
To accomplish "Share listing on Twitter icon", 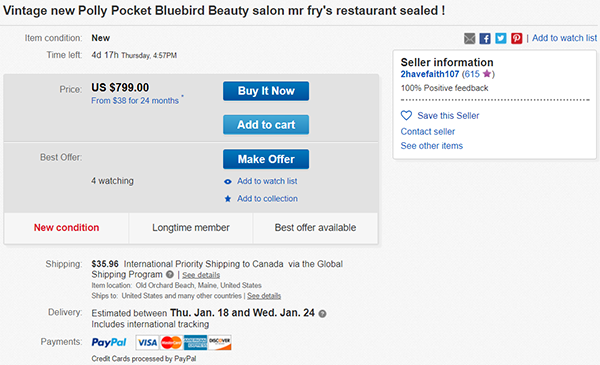I will [x=501, y=38].
